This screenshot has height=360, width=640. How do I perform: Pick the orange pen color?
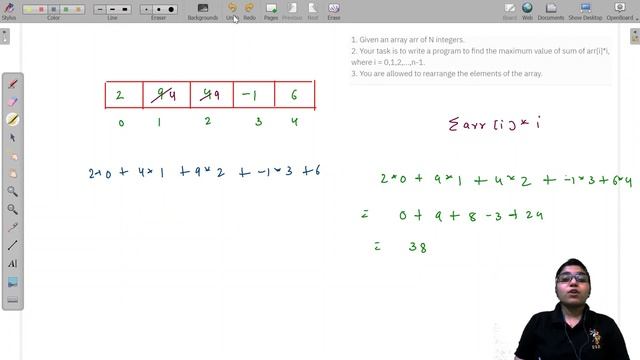click(78, 9)
